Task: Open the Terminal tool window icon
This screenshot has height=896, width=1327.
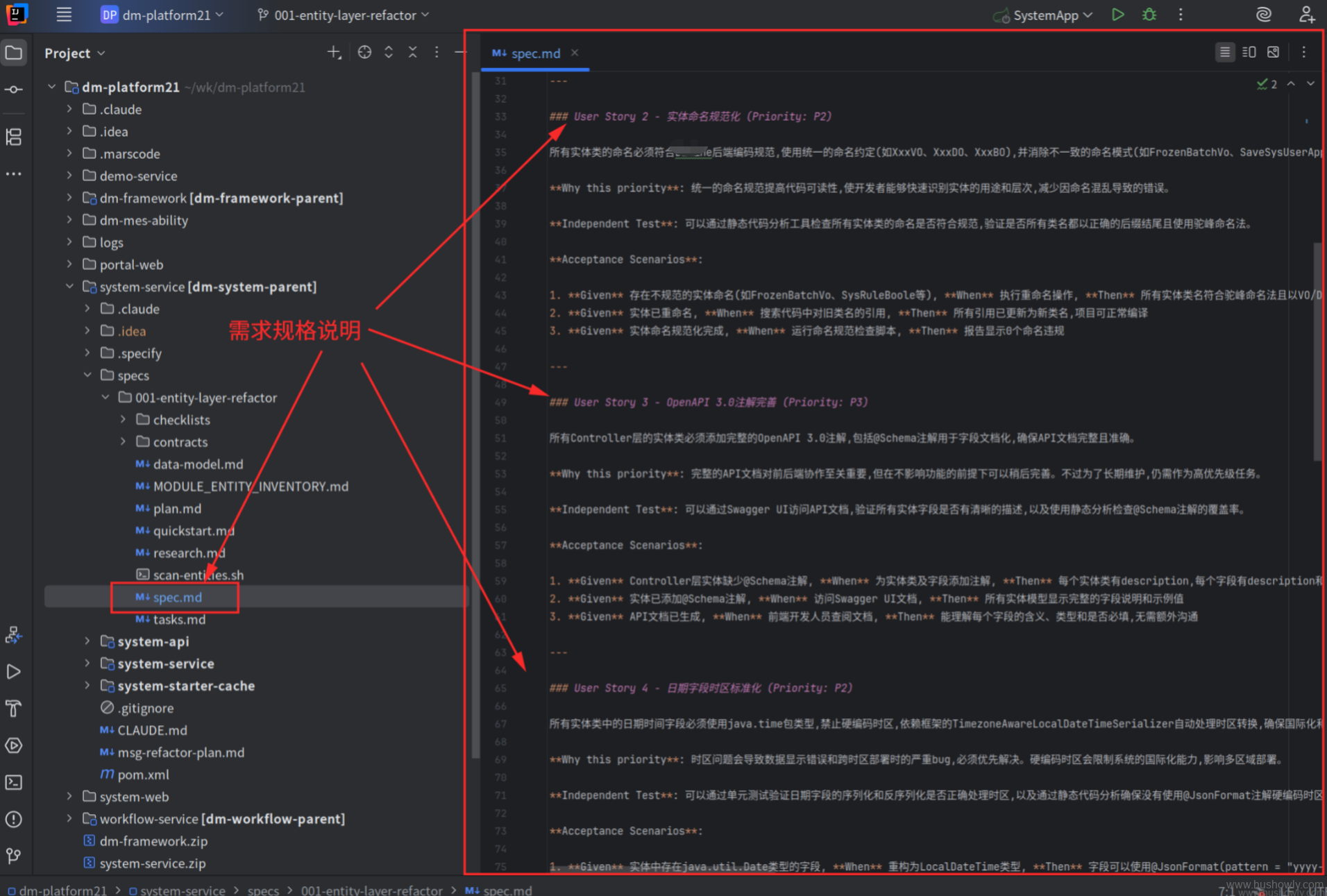Action: 14,782
